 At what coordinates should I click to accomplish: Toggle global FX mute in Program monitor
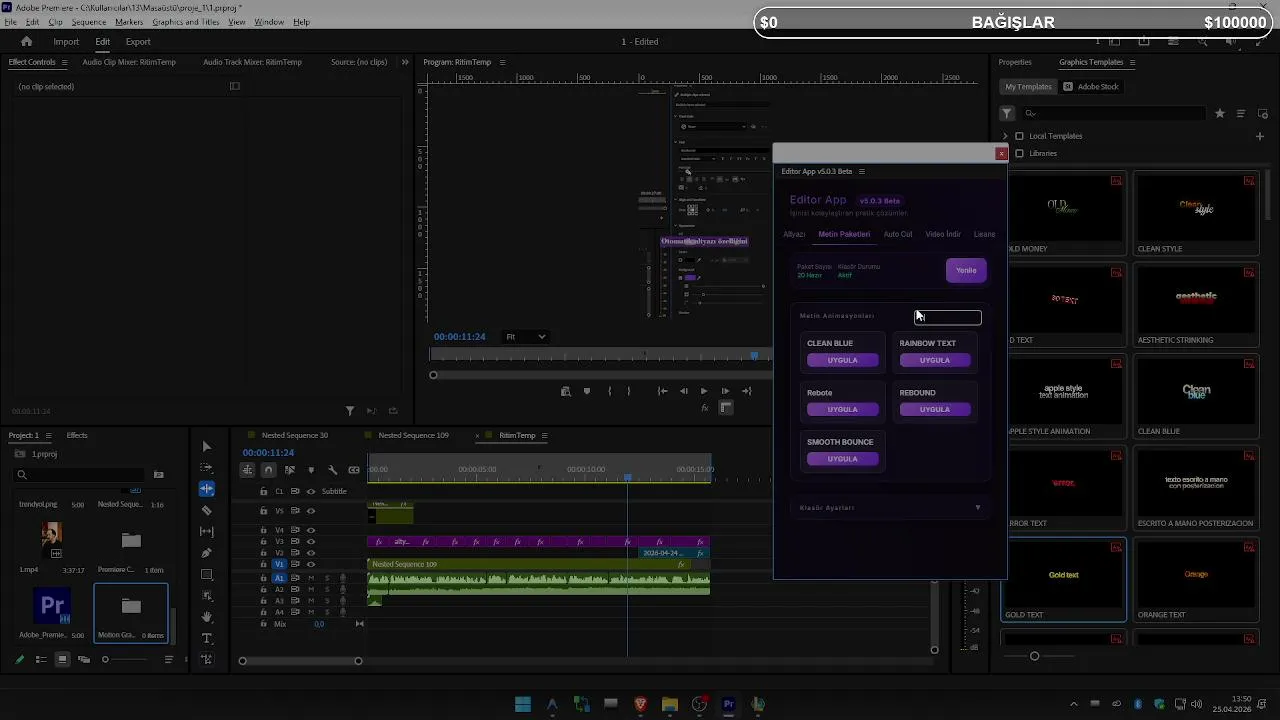coord(705,408)
